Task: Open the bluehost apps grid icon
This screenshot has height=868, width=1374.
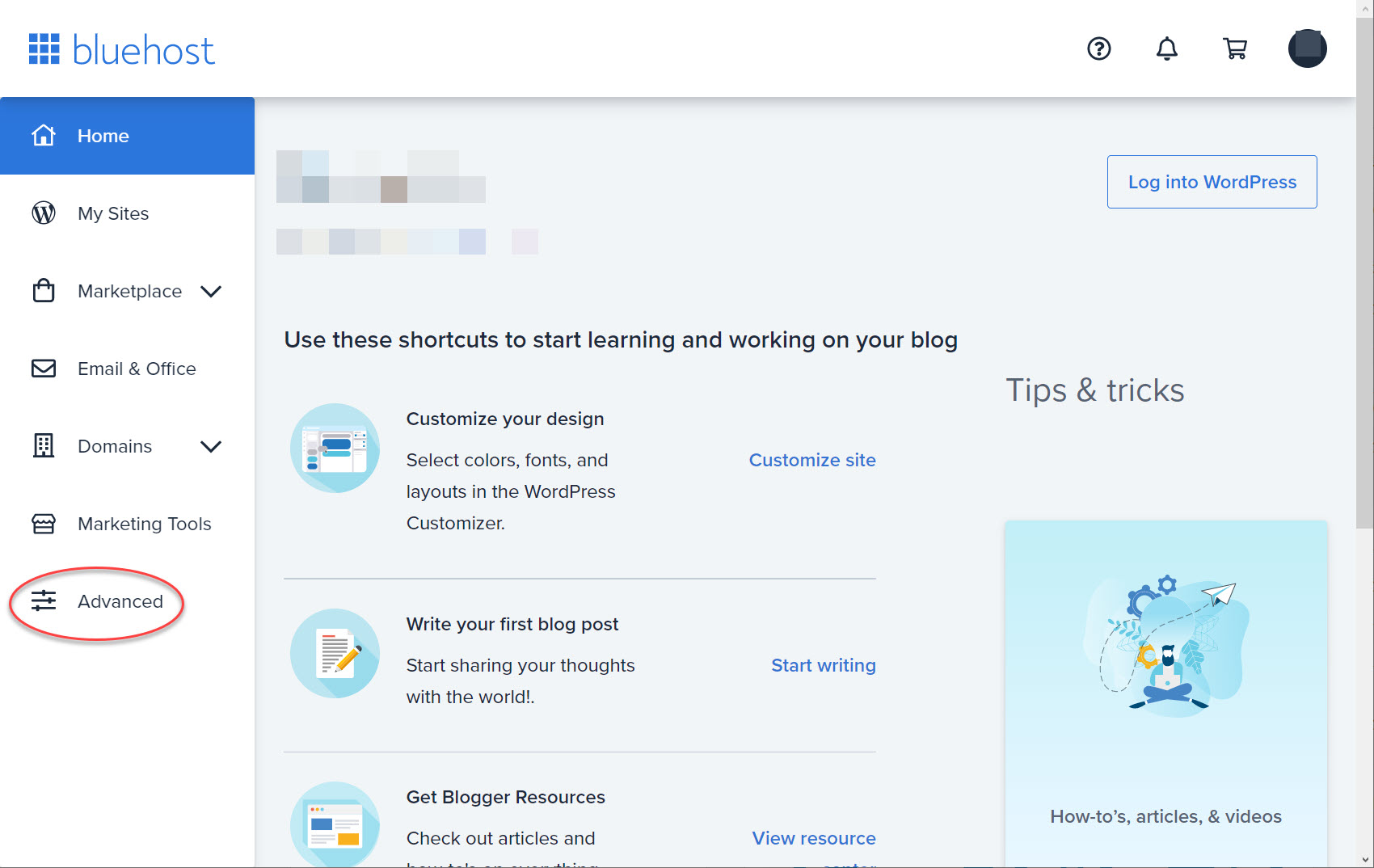Action: click(x=44, y=48)
